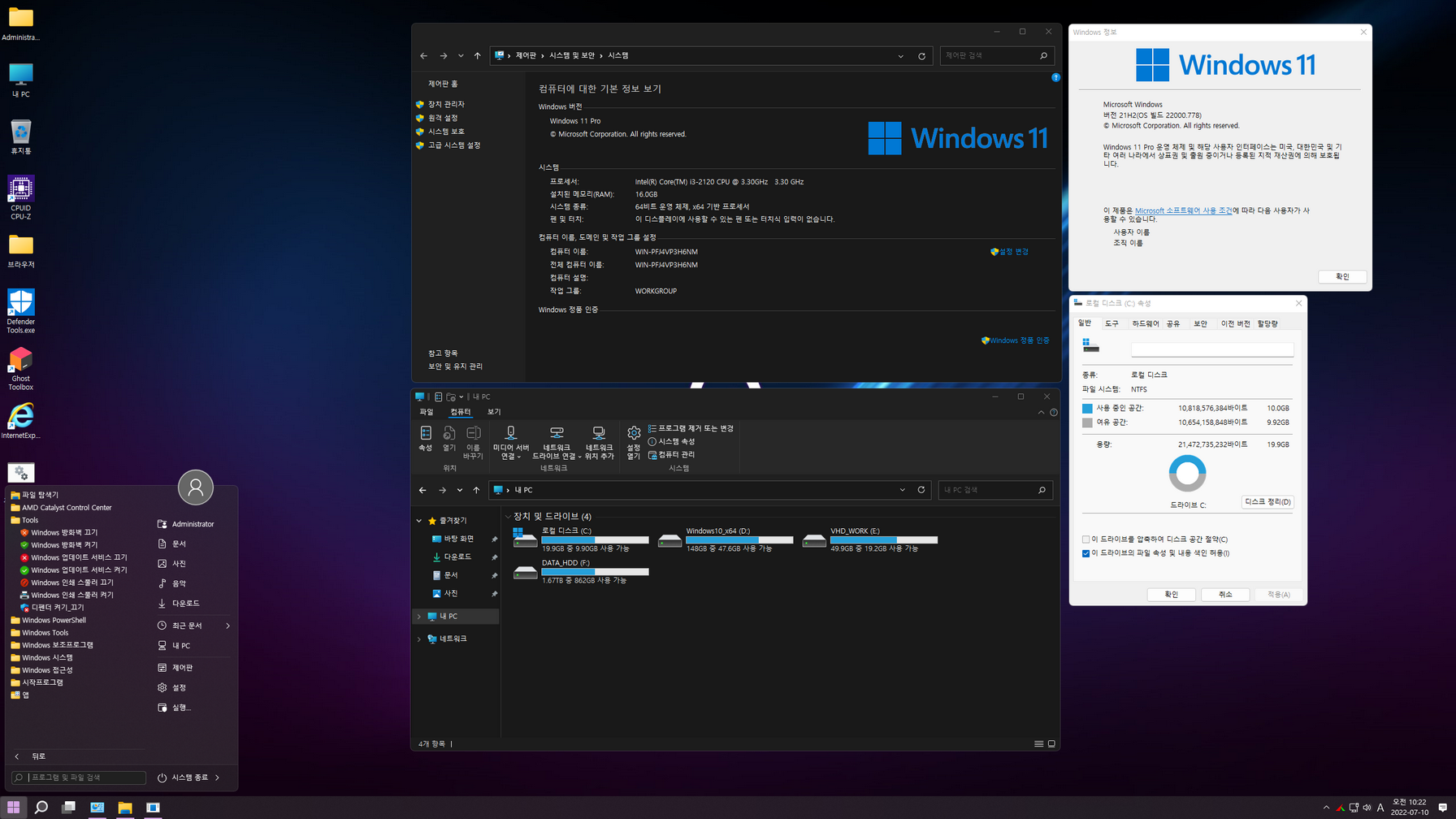Open Microsoft 소프트웨어 사용 조건 link

coord(1183,210)
